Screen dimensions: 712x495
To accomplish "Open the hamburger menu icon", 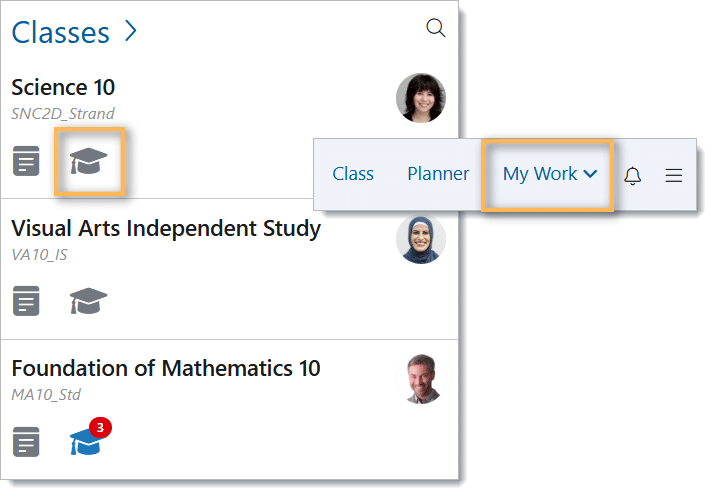I will coord(674,175).
